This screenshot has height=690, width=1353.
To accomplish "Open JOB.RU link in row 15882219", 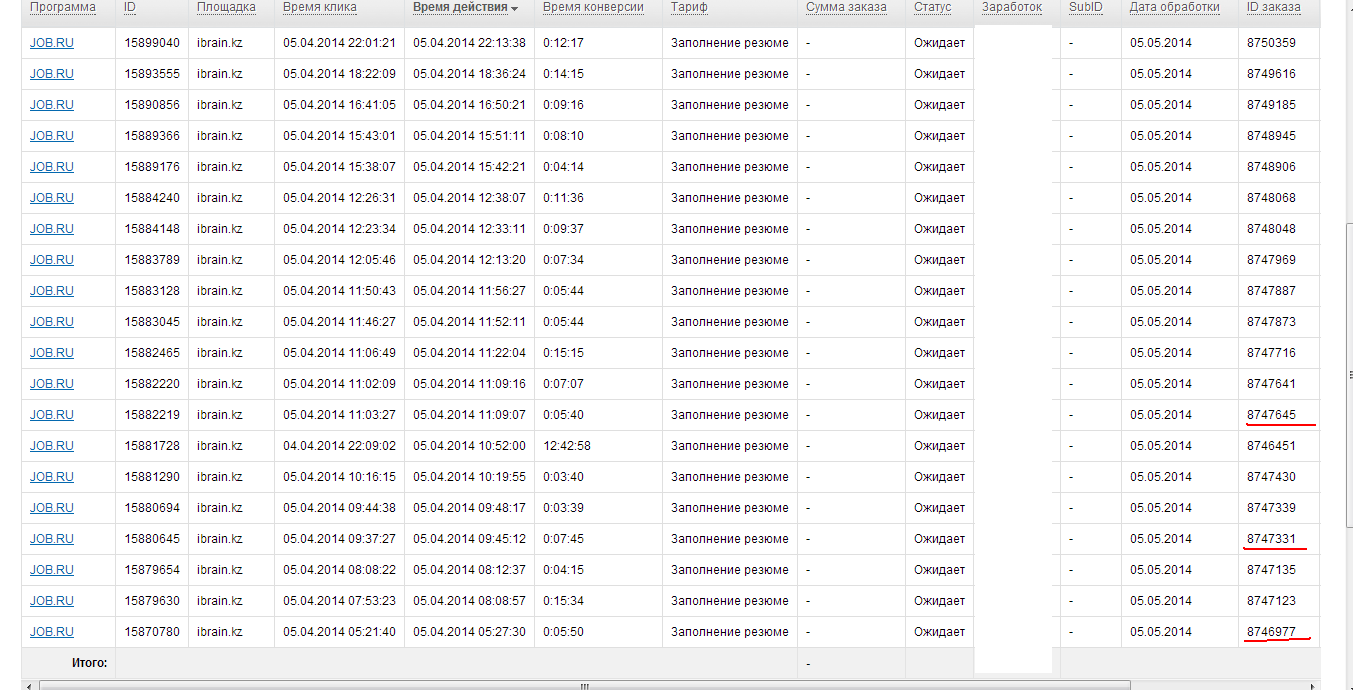I will (52, 415).
